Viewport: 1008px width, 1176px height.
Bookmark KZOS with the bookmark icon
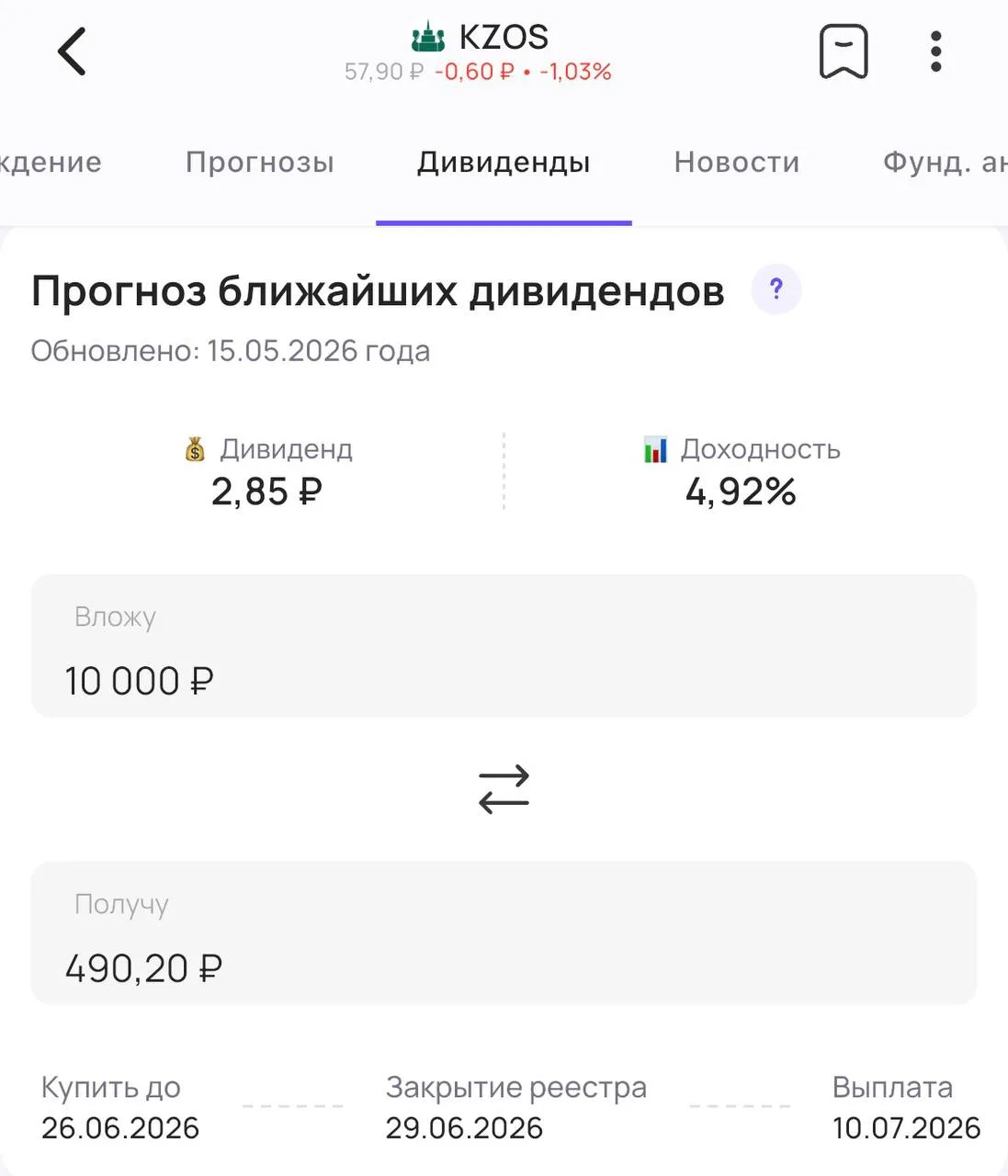pyautogui.click(x=844, y=51)
